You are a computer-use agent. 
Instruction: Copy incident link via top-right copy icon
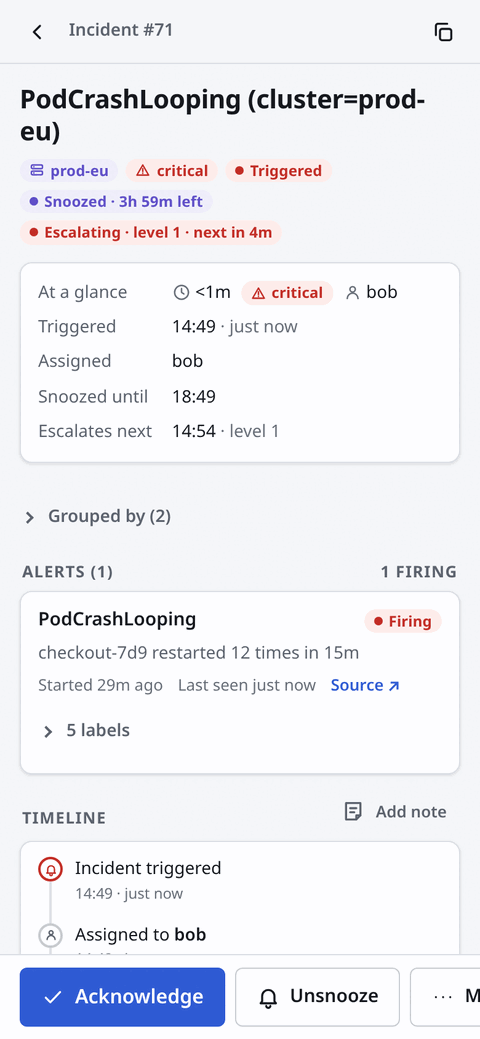point(443,32)
